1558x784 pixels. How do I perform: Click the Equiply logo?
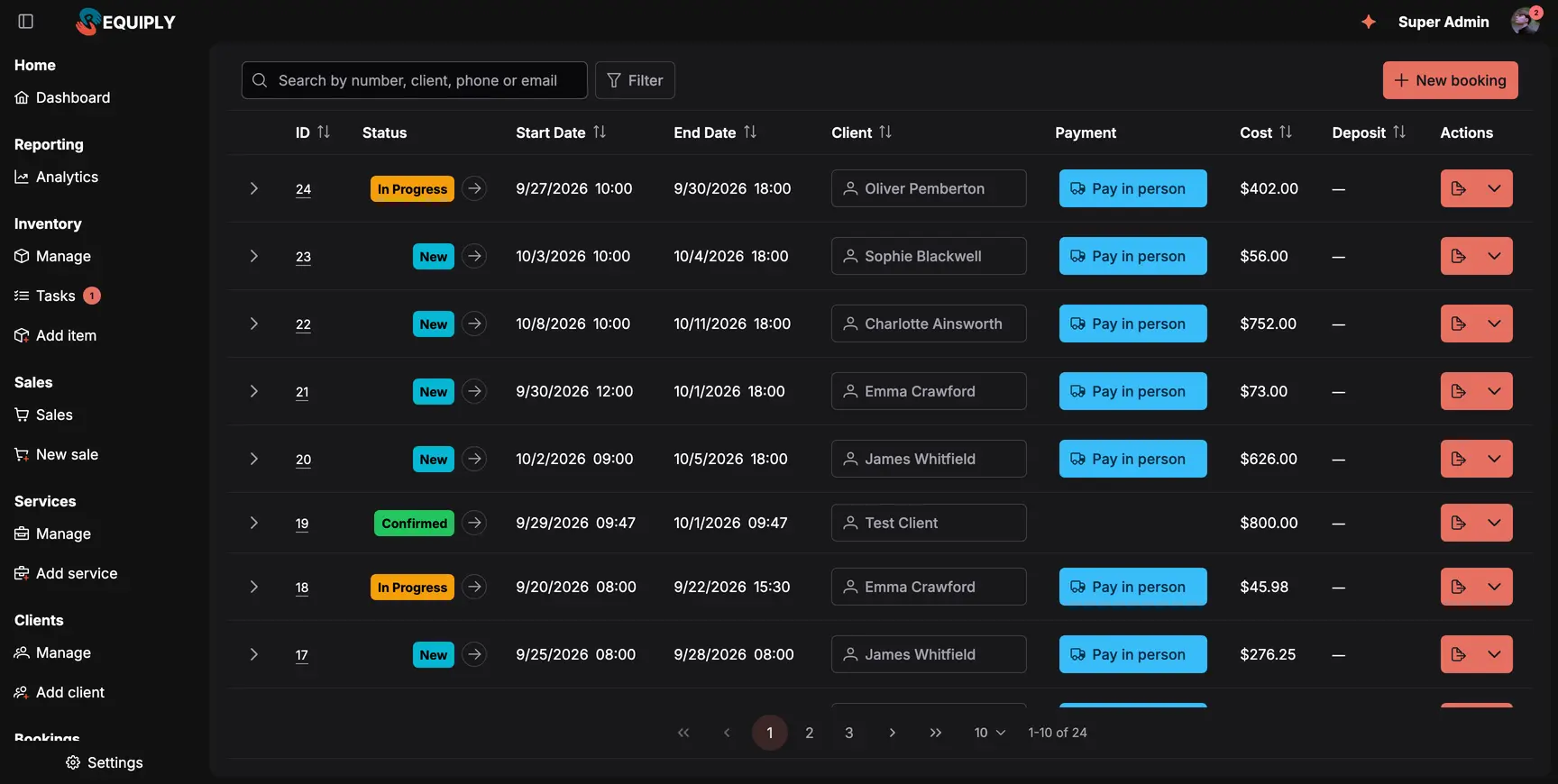click(x=125, y=22)
